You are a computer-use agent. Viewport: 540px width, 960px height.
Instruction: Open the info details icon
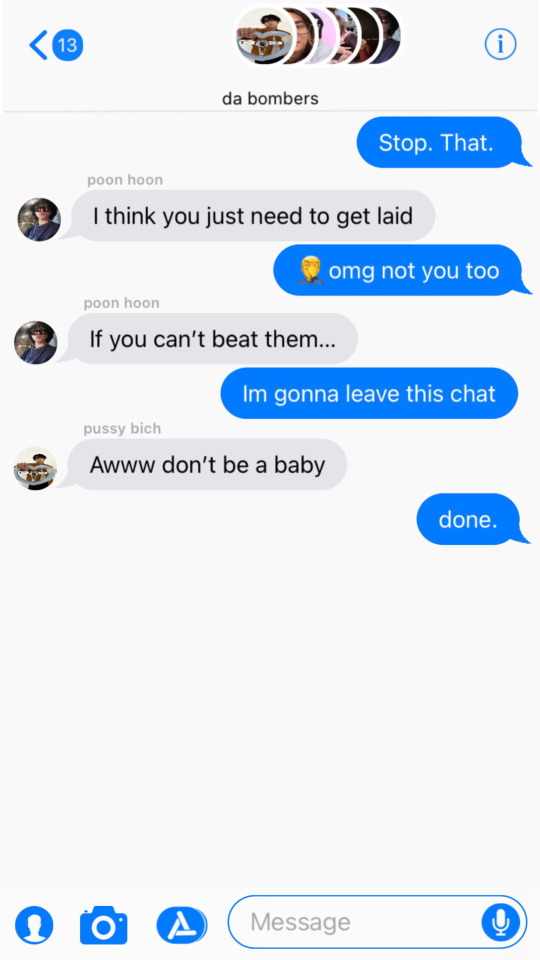tap(500, 44)
